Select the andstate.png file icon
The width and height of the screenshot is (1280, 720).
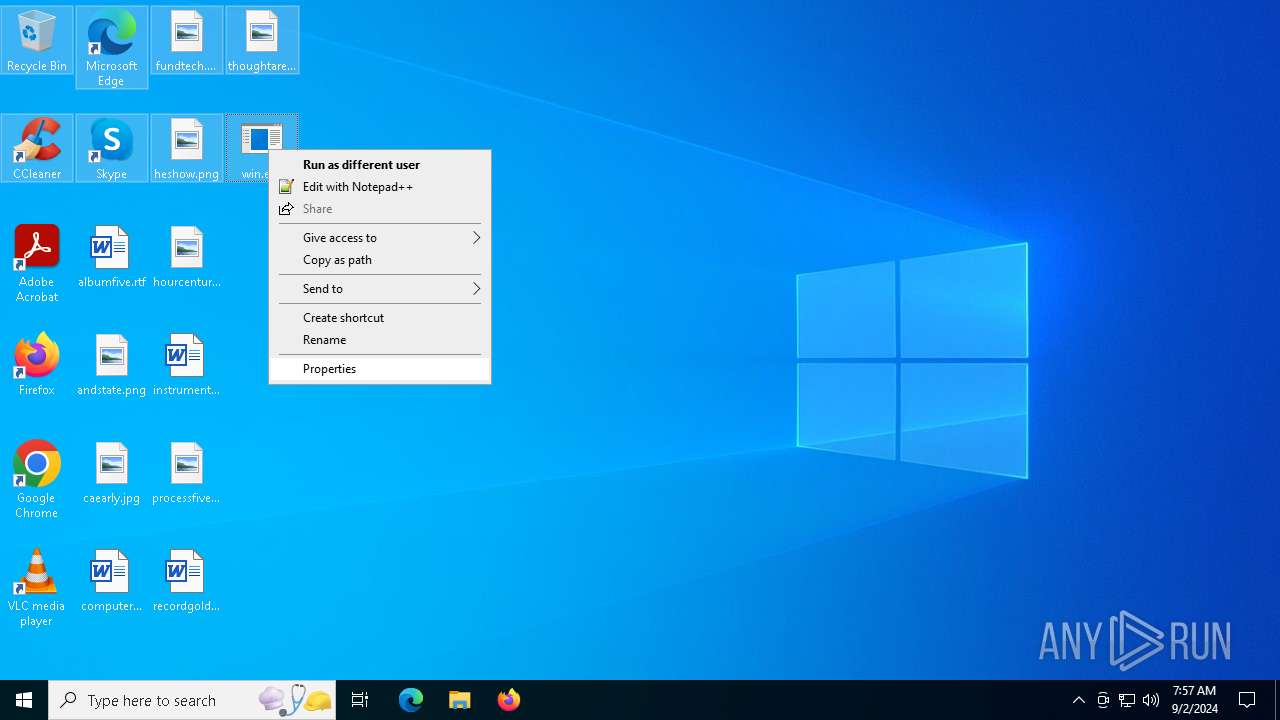pyautogui.click(x=111, y=365)
